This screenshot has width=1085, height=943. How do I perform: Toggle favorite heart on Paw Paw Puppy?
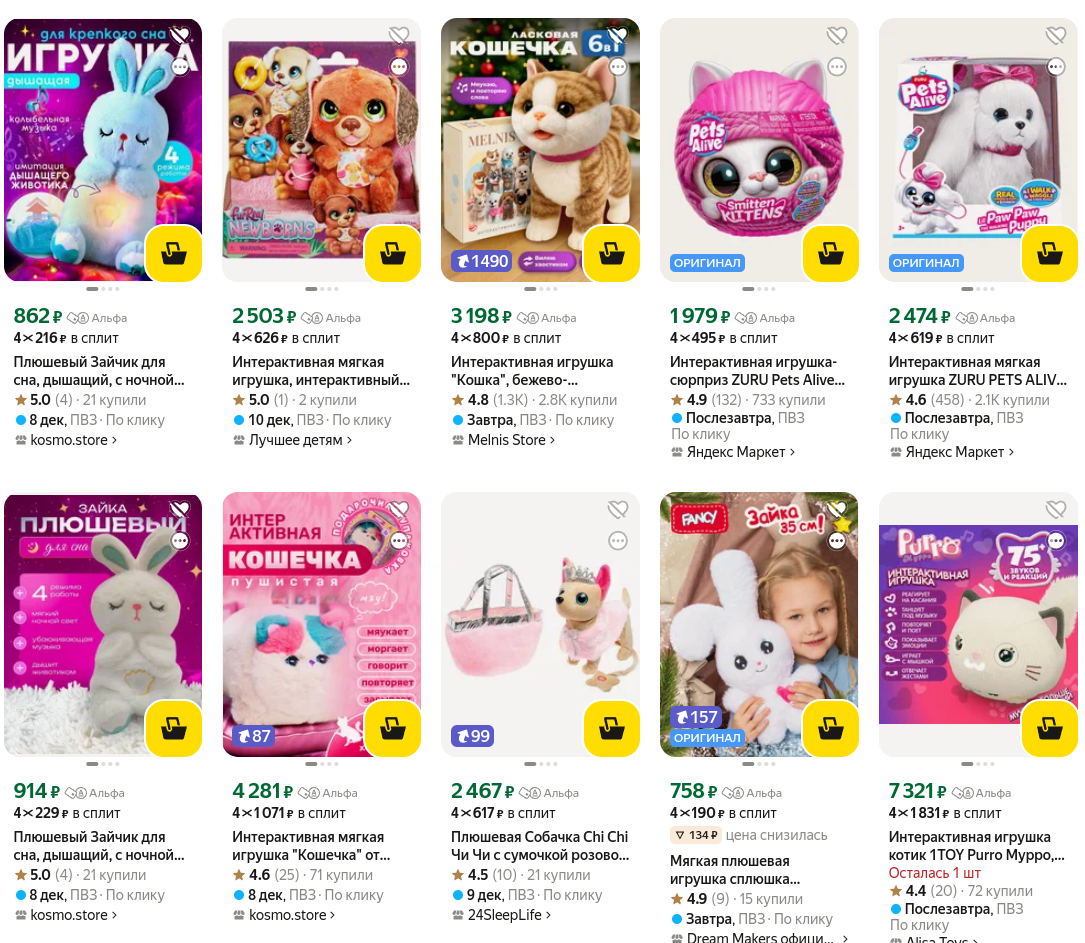click(1056, 35)
